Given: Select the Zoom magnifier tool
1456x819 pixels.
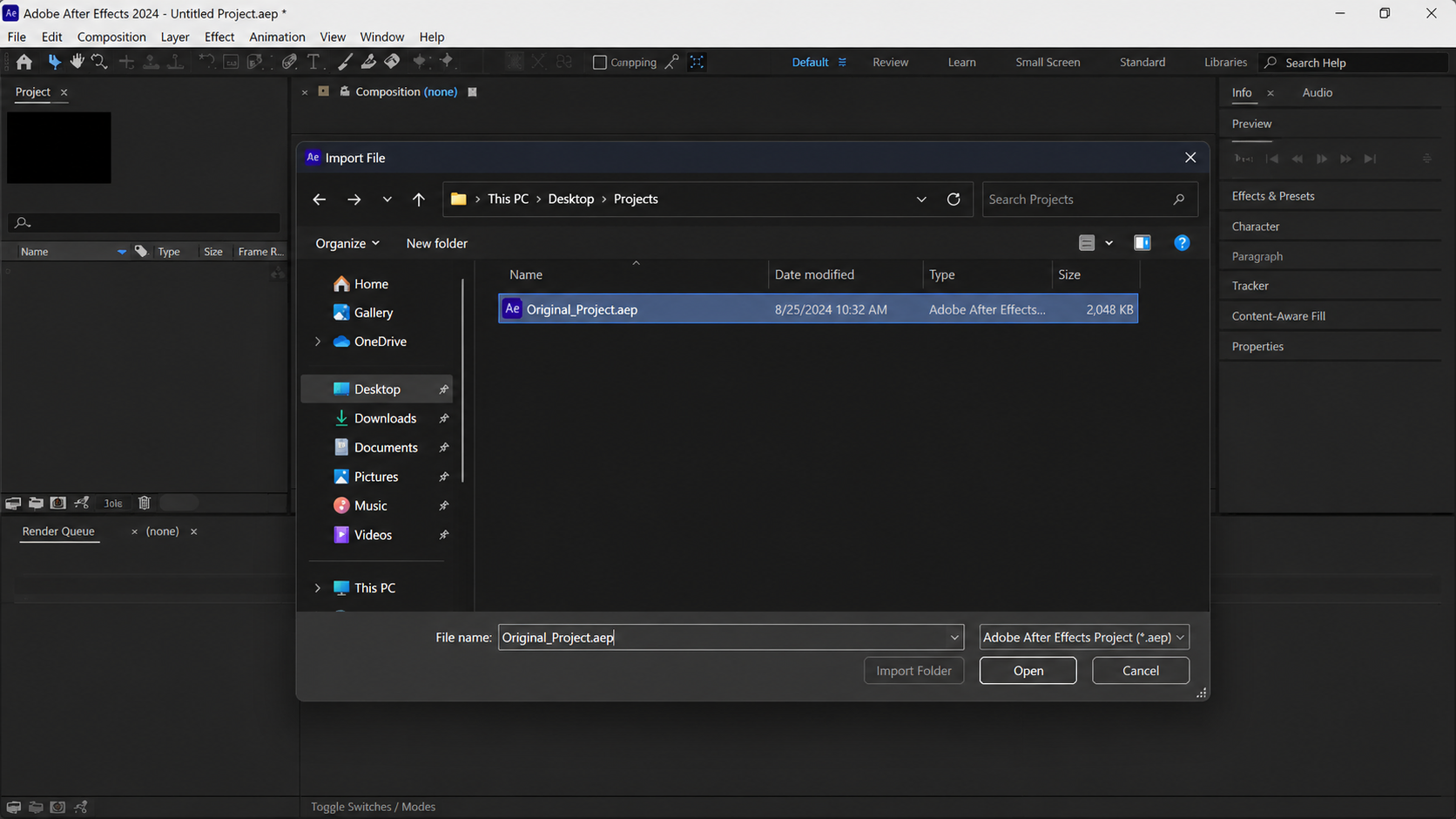Looking at the screenshot, I should tap(99, 62).
